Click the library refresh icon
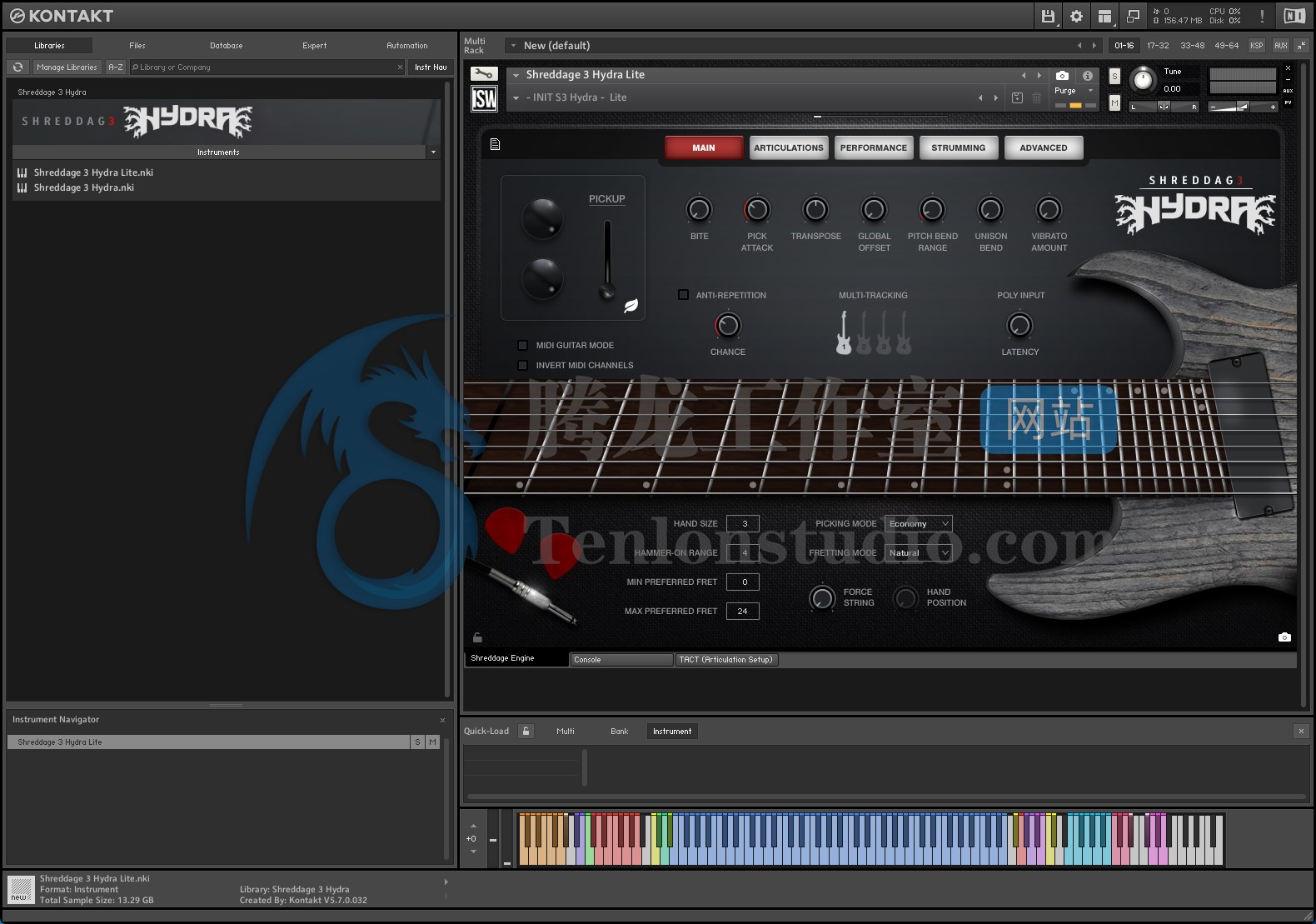This screenshot has width=1316, height=924. tap(17, 67)
